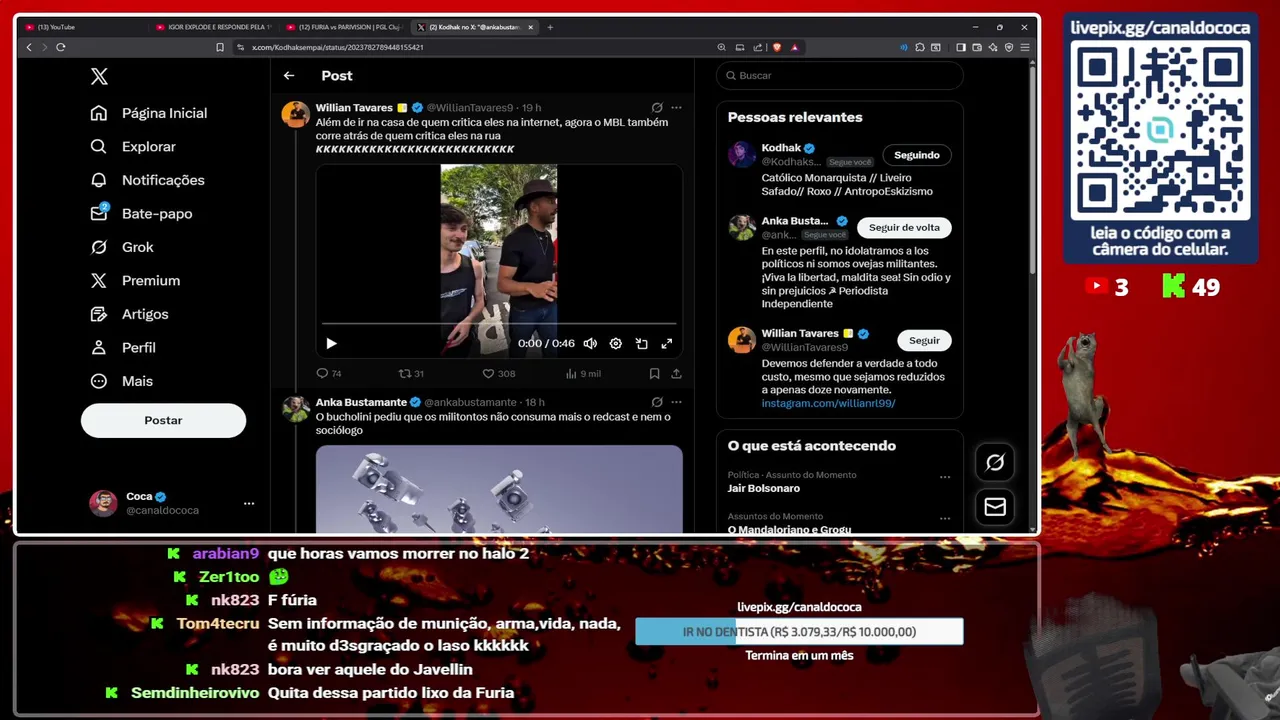This screenshot has width=1280, height=720.
Task: Open floating messages envelope button
Action: pyautogui.click(x=995, y=507)
